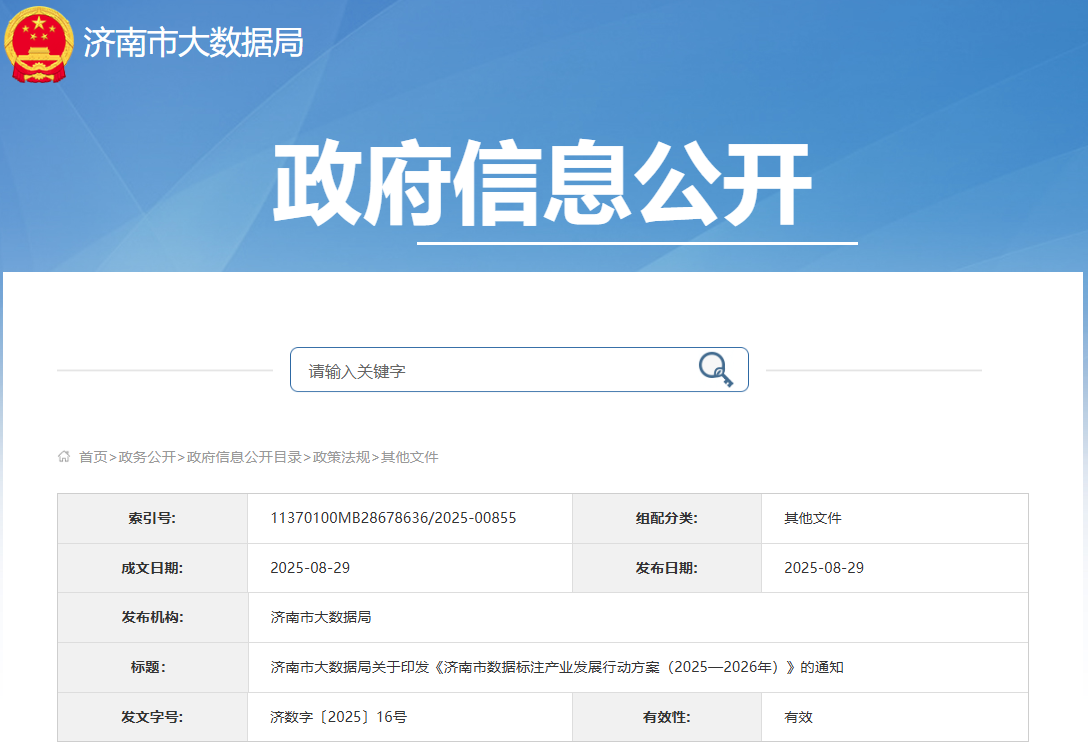
Task: Click the 济数字〔2025〕16号 document number
Action: (x=338, y=717)
